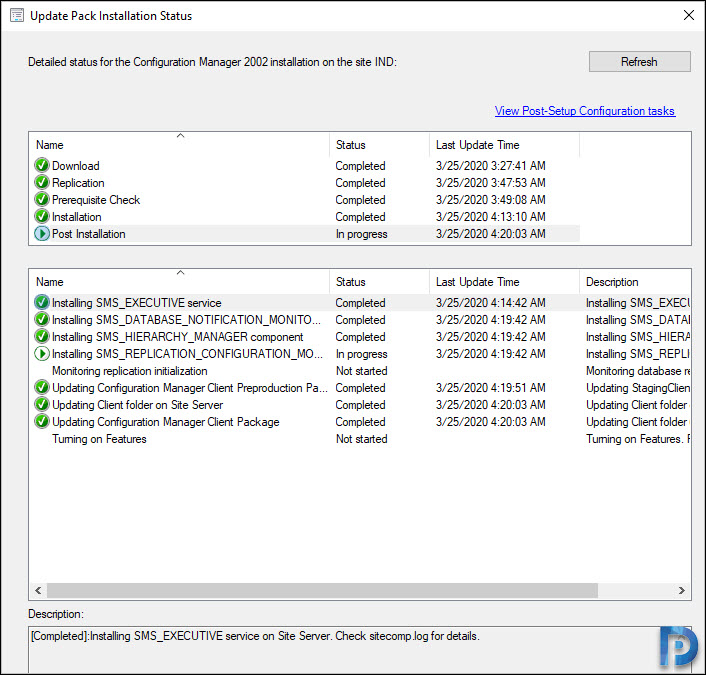The width and height of the screenshot is (706, 675).
Task: Click Updating StagingClien description cell
Action: tap(638, 388)
